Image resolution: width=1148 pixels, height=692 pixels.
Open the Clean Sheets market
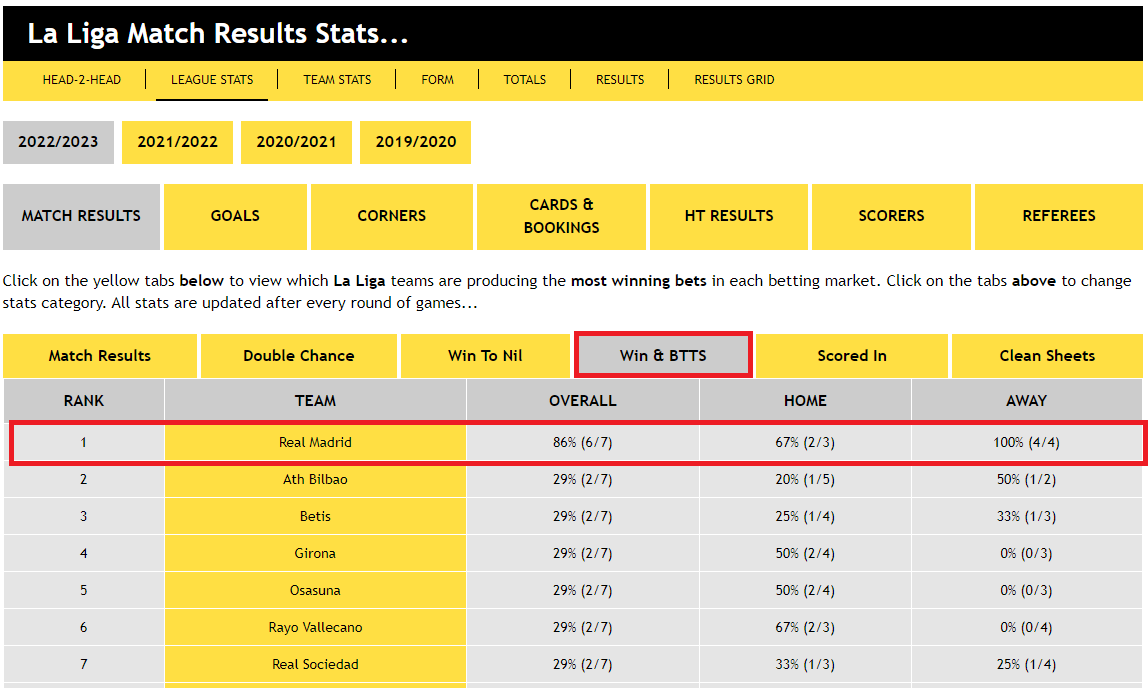1045,355
